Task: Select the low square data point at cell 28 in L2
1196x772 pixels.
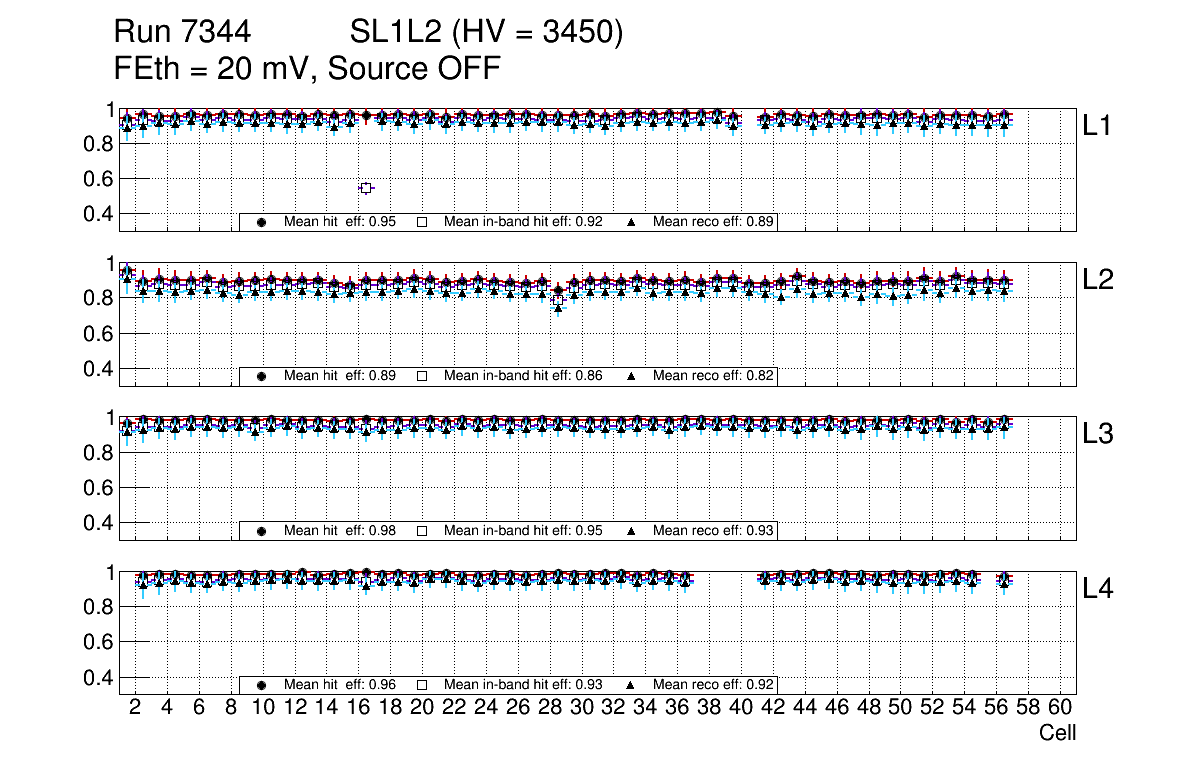Action: pyautogui.click(x=558, y=300)
